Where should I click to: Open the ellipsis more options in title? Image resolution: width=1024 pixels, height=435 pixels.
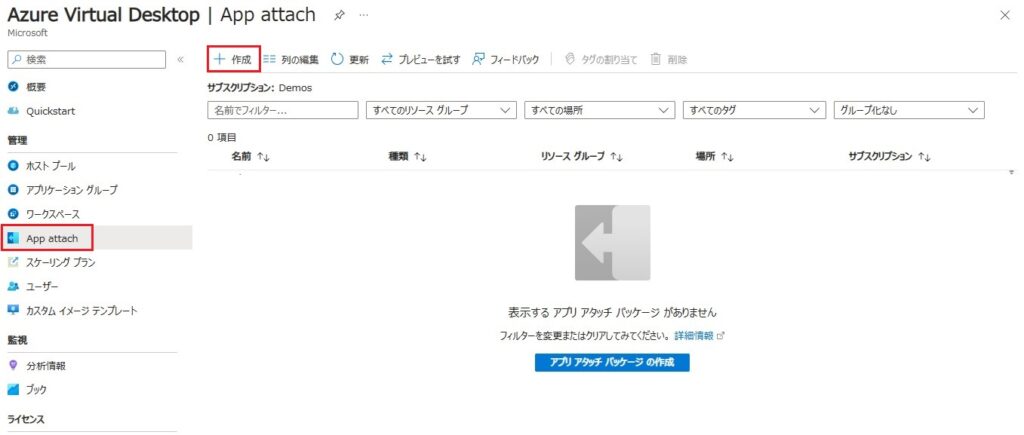tap(364, 15)
